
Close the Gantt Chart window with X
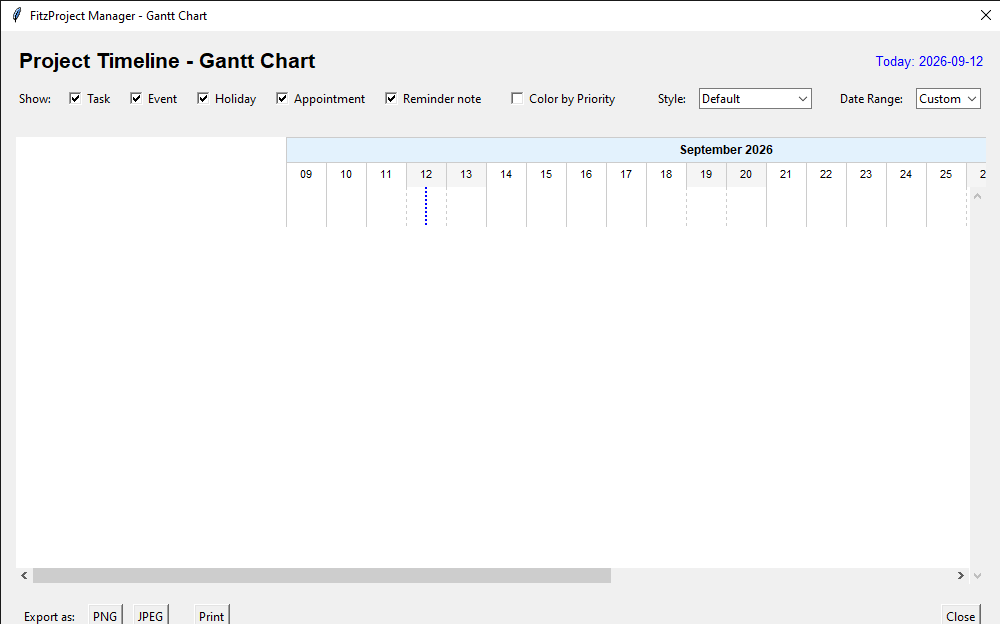pyautogui.click(x=985, y=15)
